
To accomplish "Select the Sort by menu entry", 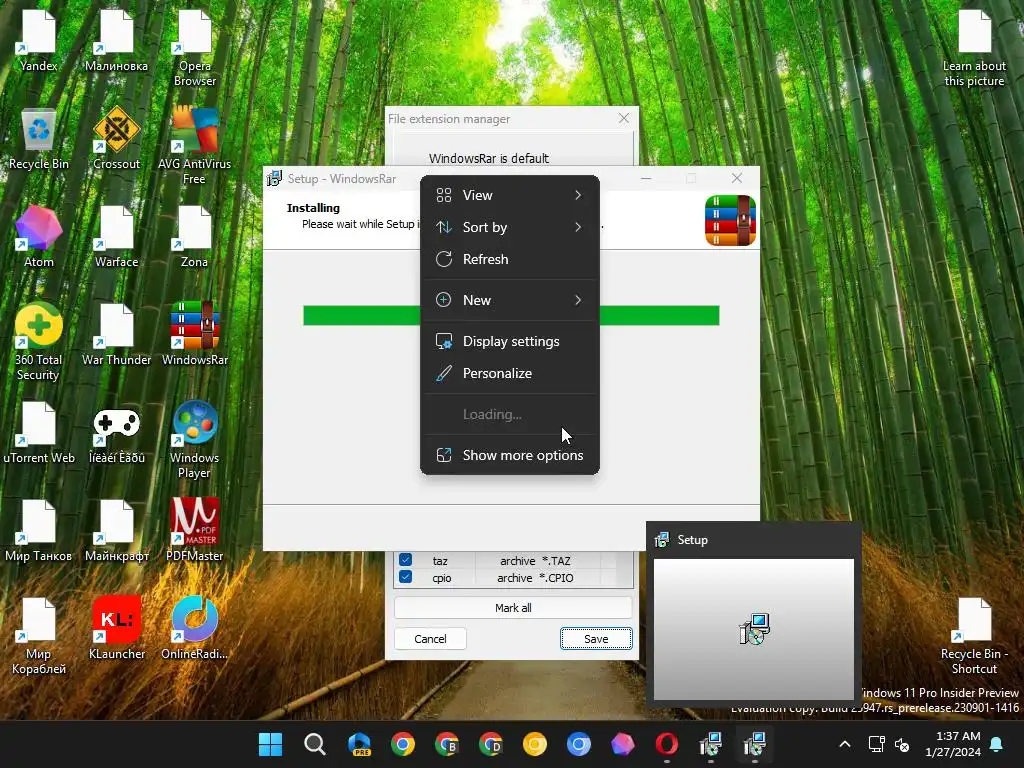I will pos(509,227).
